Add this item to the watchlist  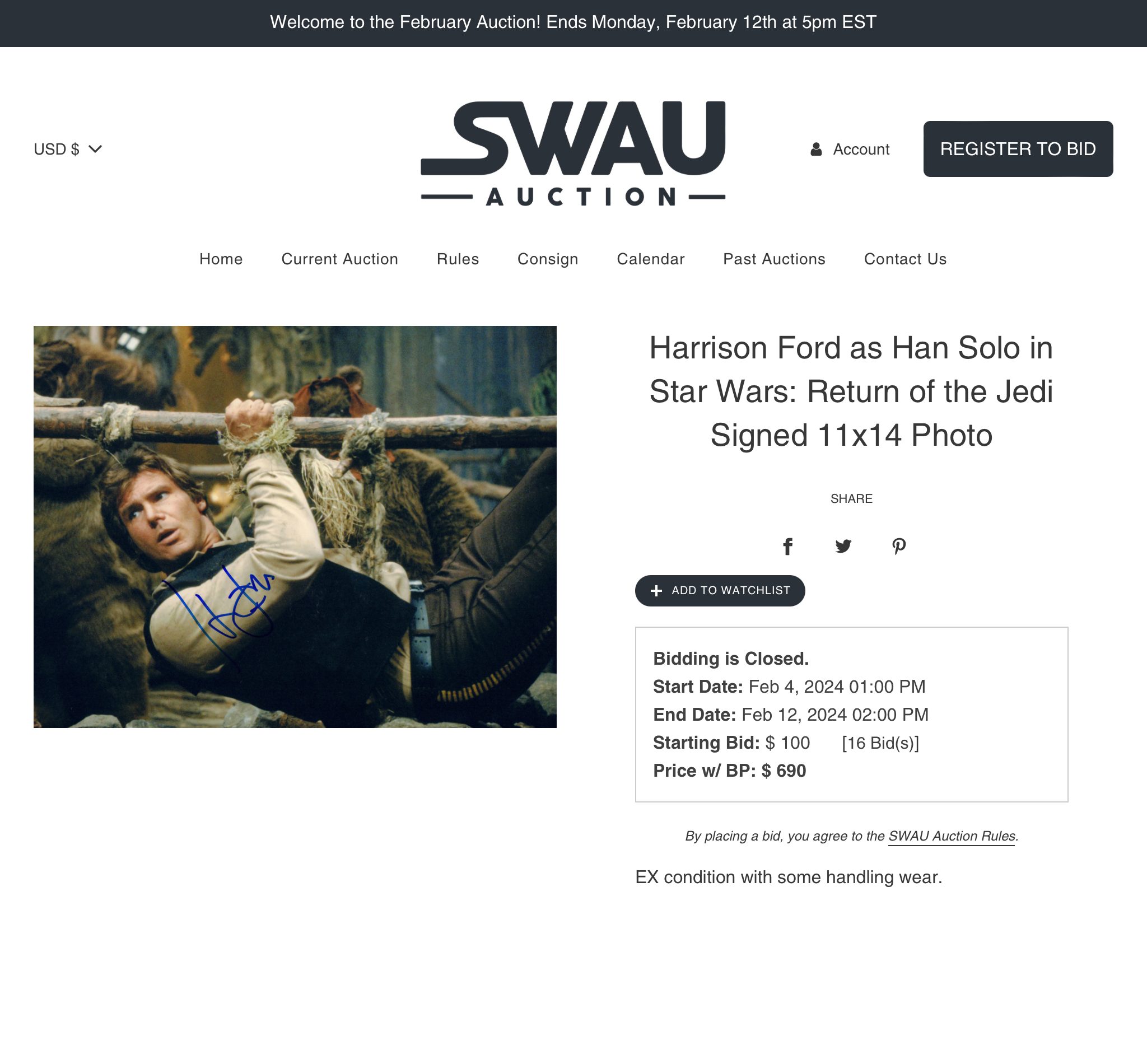[720, 591]
